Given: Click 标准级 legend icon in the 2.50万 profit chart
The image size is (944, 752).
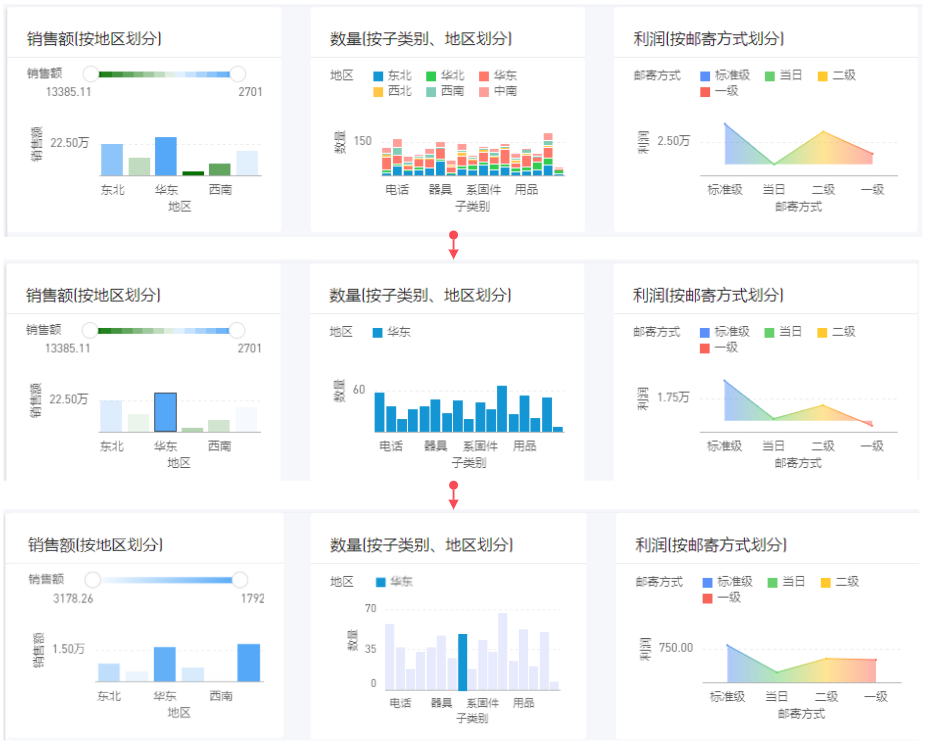Looking at the screenshot, I should point(705,76).
